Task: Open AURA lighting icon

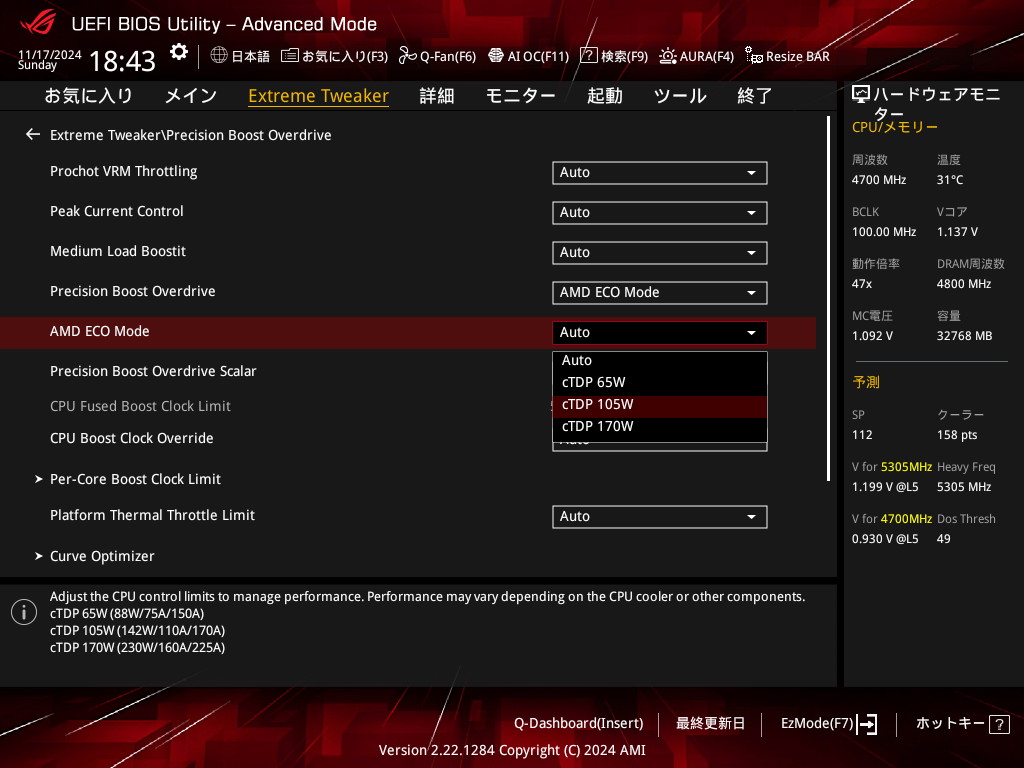Action: [x=667, y=56]
